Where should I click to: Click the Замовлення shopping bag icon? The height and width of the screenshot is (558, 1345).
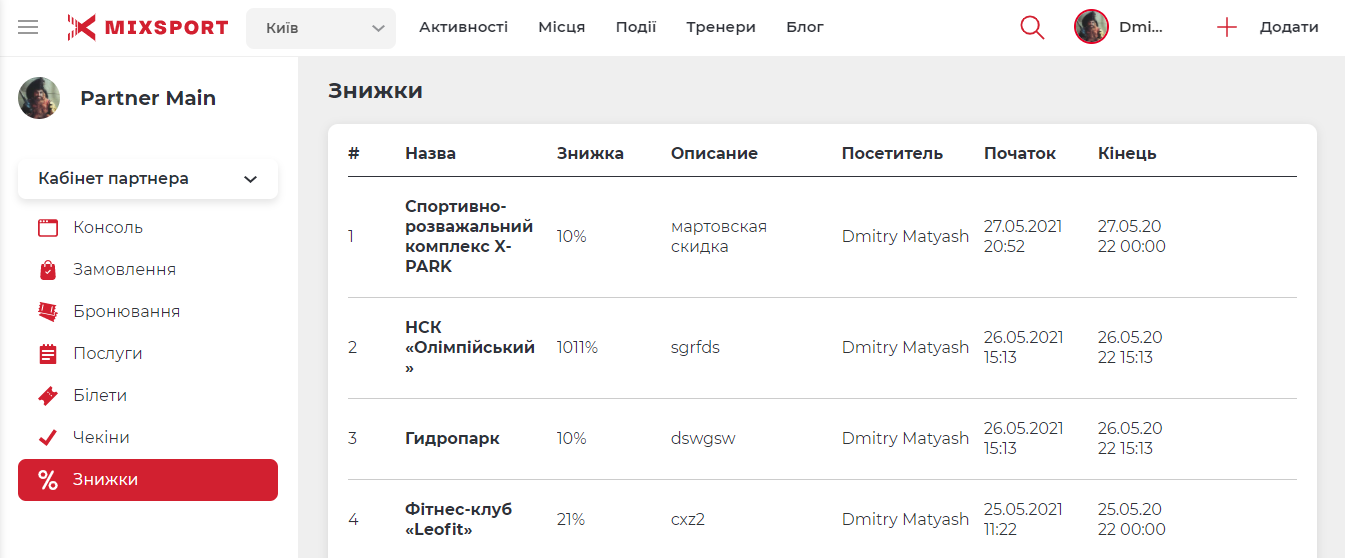(x=48, y=270)
